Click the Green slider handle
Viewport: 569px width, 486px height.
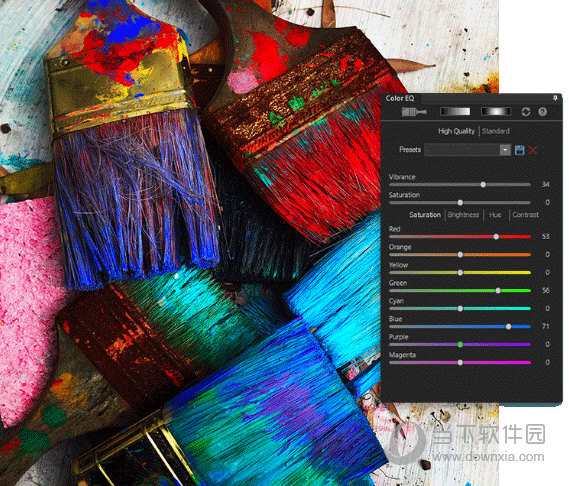pyautogui.click(x=498, y=291)
